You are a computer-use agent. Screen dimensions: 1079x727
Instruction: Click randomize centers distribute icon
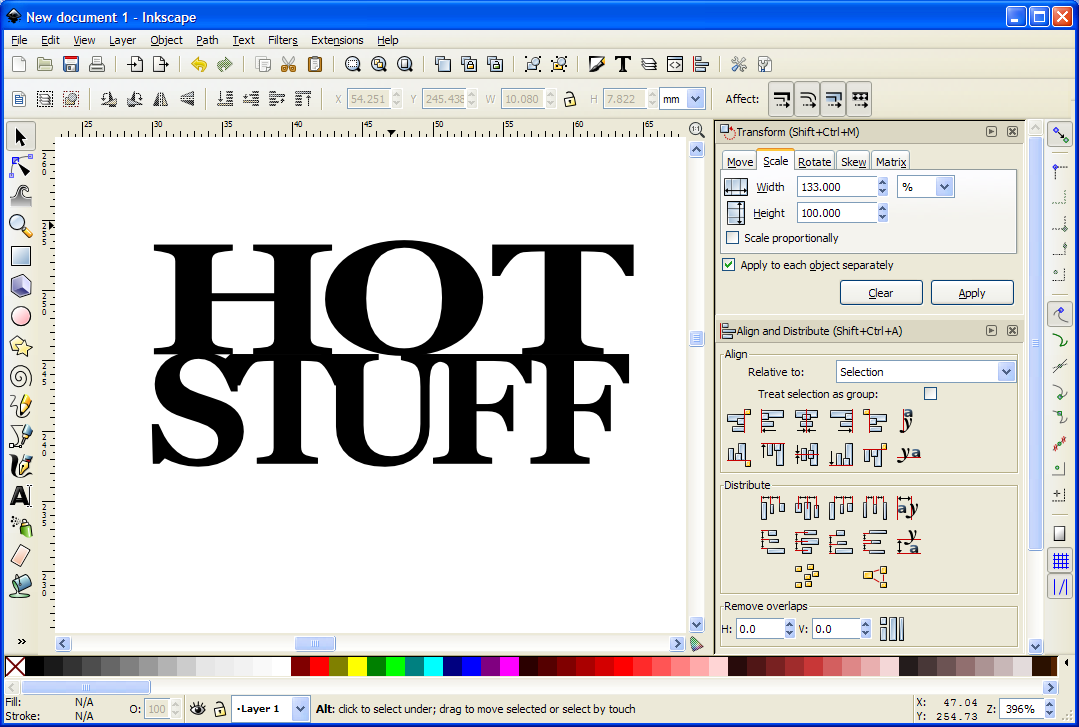(806, 576)
